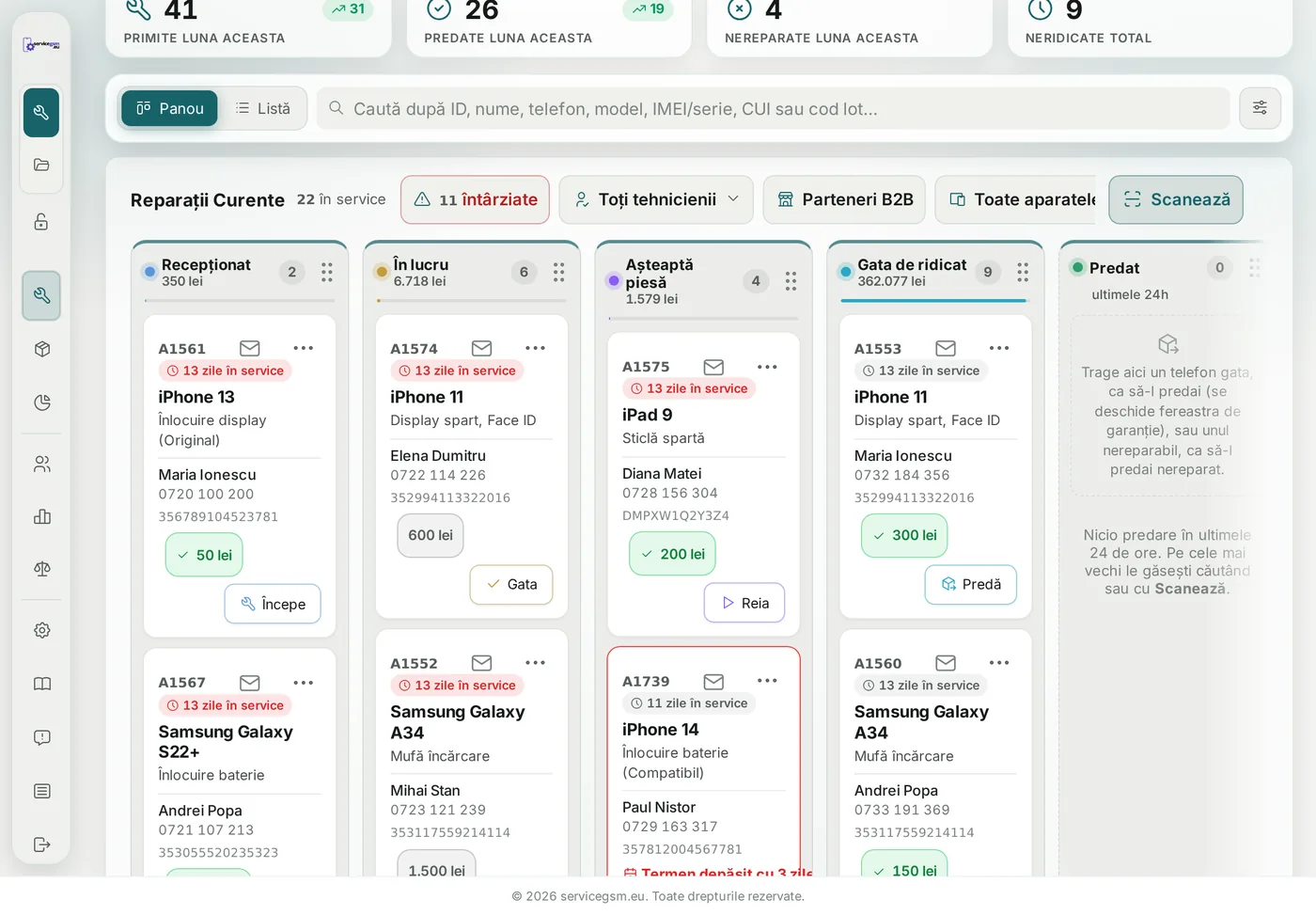Open the three-dot menu on card A1575
The width and height of the screenshot is (1316, 915).
click(x=768, y=367)
